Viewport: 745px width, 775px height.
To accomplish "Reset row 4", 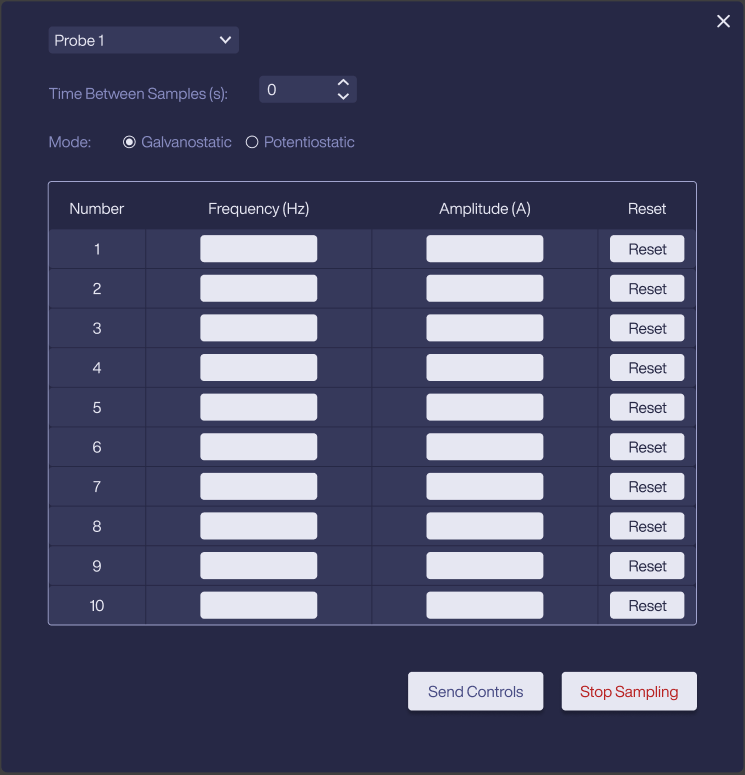I will pos(647,367).
